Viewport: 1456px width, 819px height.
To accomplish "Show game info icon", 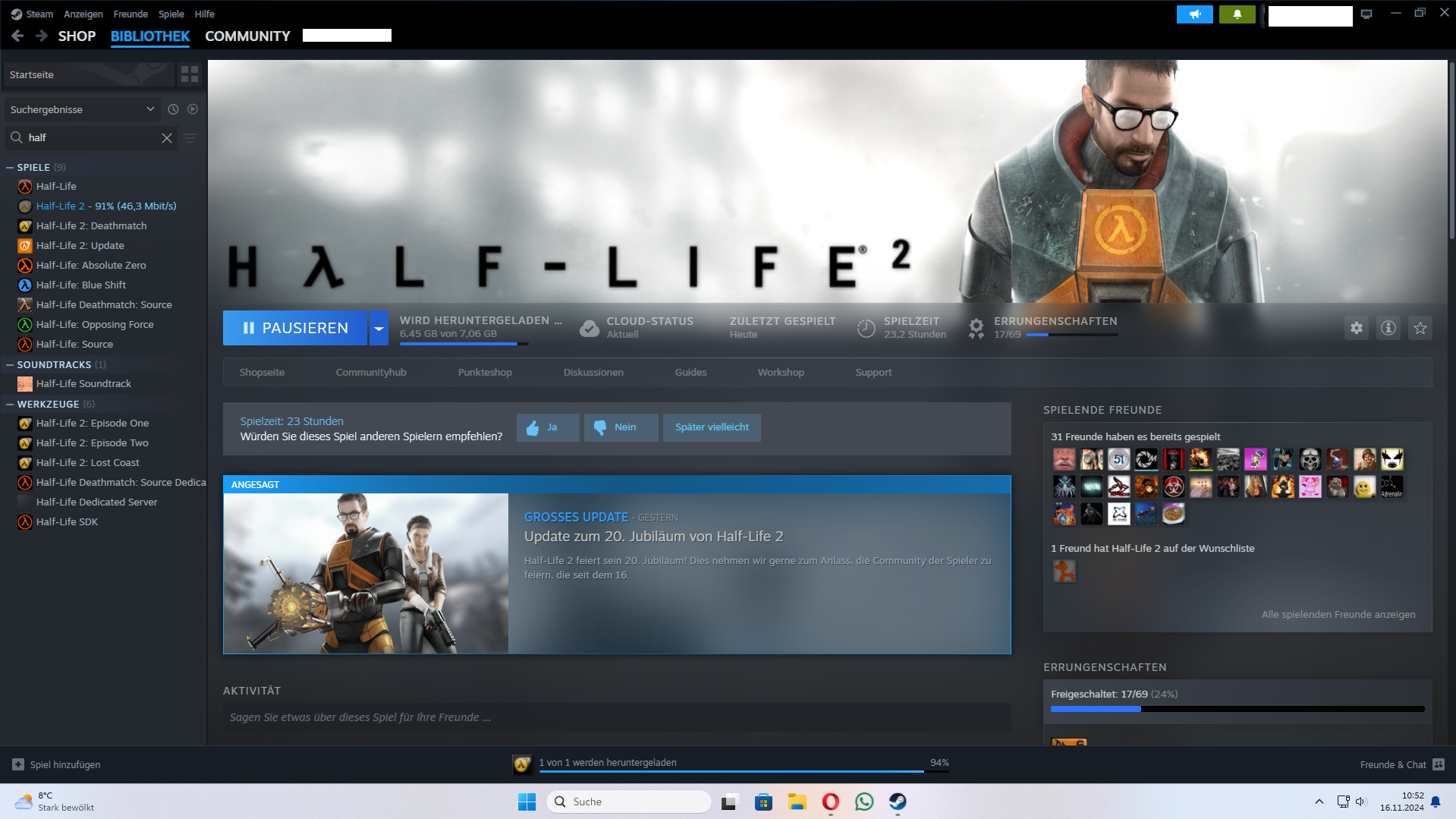I will 1388,328.
